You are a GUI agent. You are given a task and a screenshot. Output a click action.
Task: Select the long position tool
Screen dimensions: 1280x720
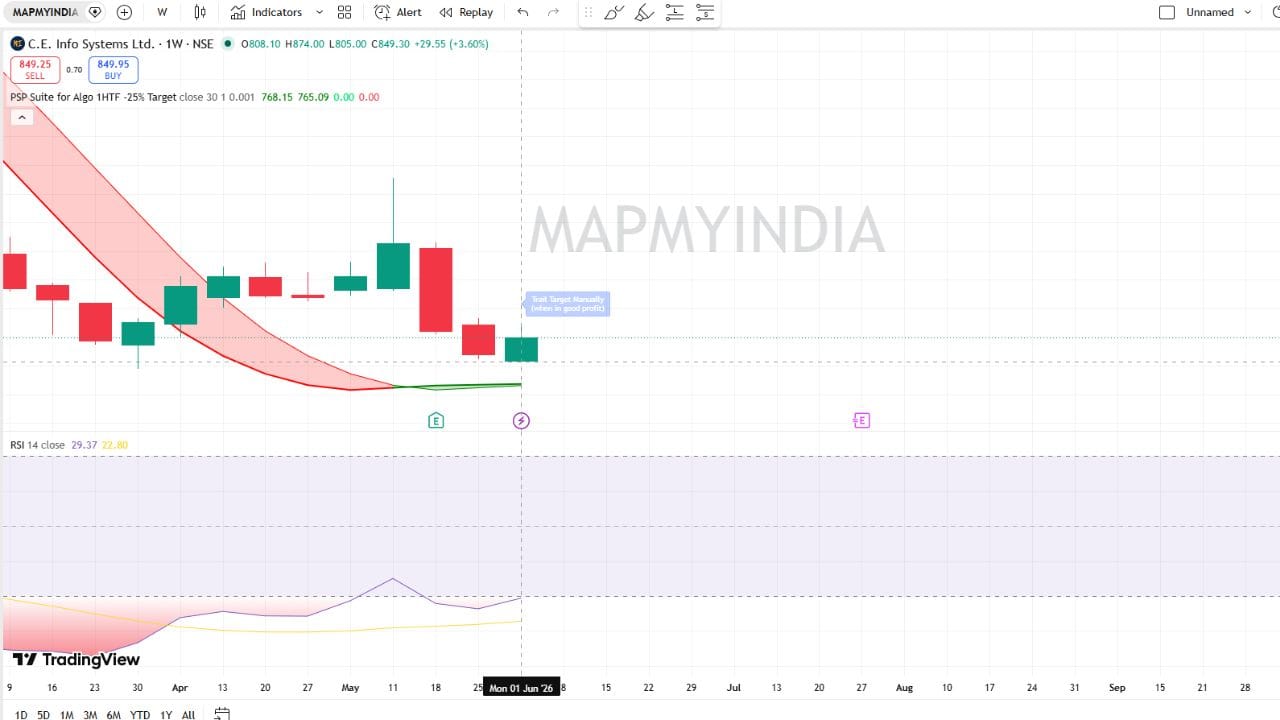(x=675, y=12)
